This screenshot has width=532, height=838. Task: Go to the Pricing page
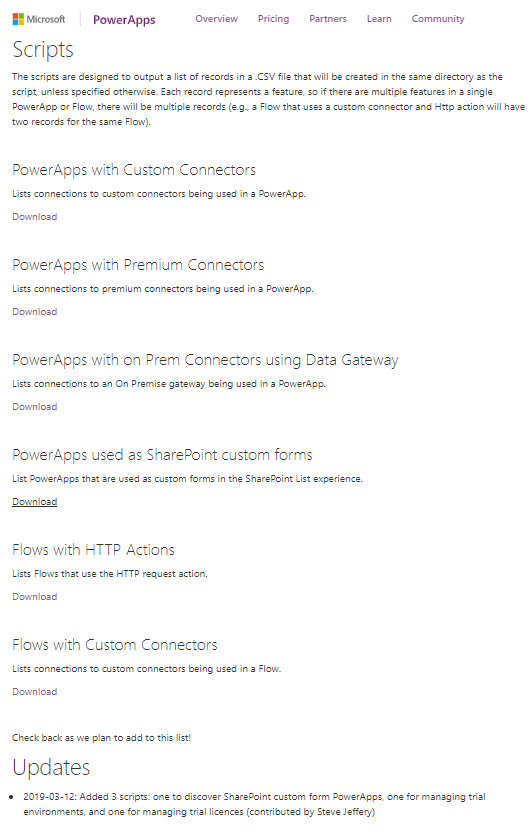[273, 19]
